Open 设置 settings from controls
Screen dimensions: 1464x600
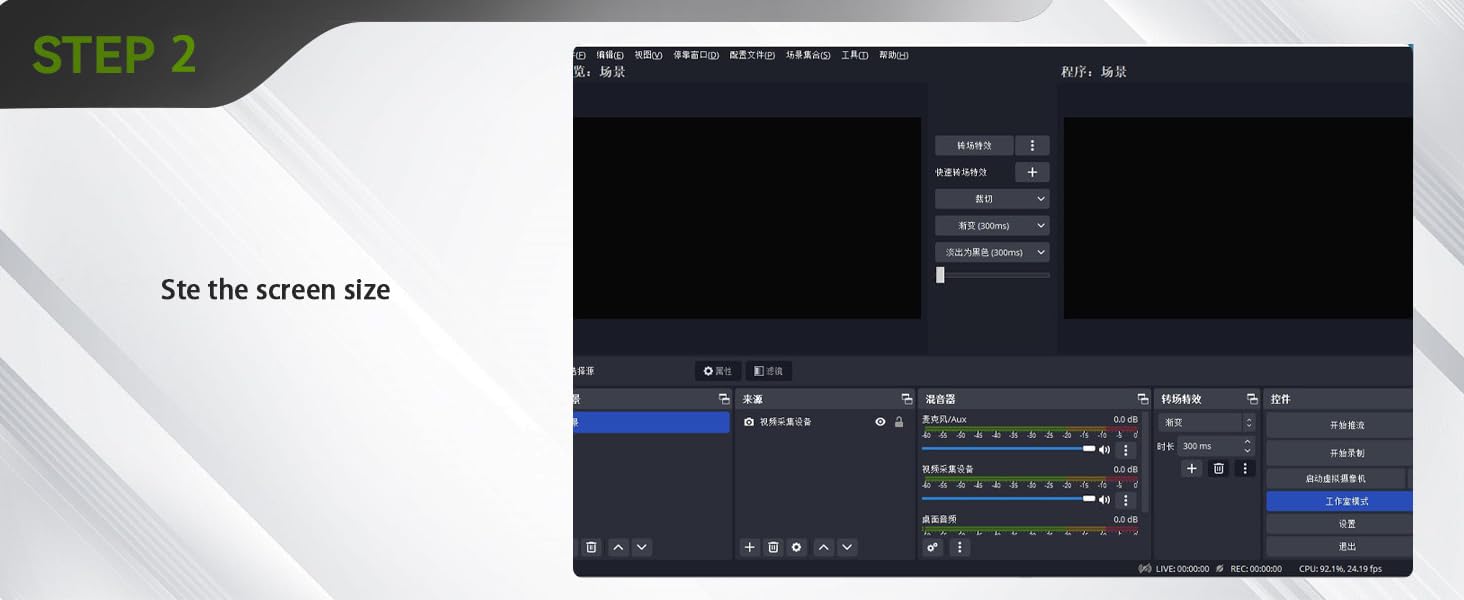point(1340,524)
